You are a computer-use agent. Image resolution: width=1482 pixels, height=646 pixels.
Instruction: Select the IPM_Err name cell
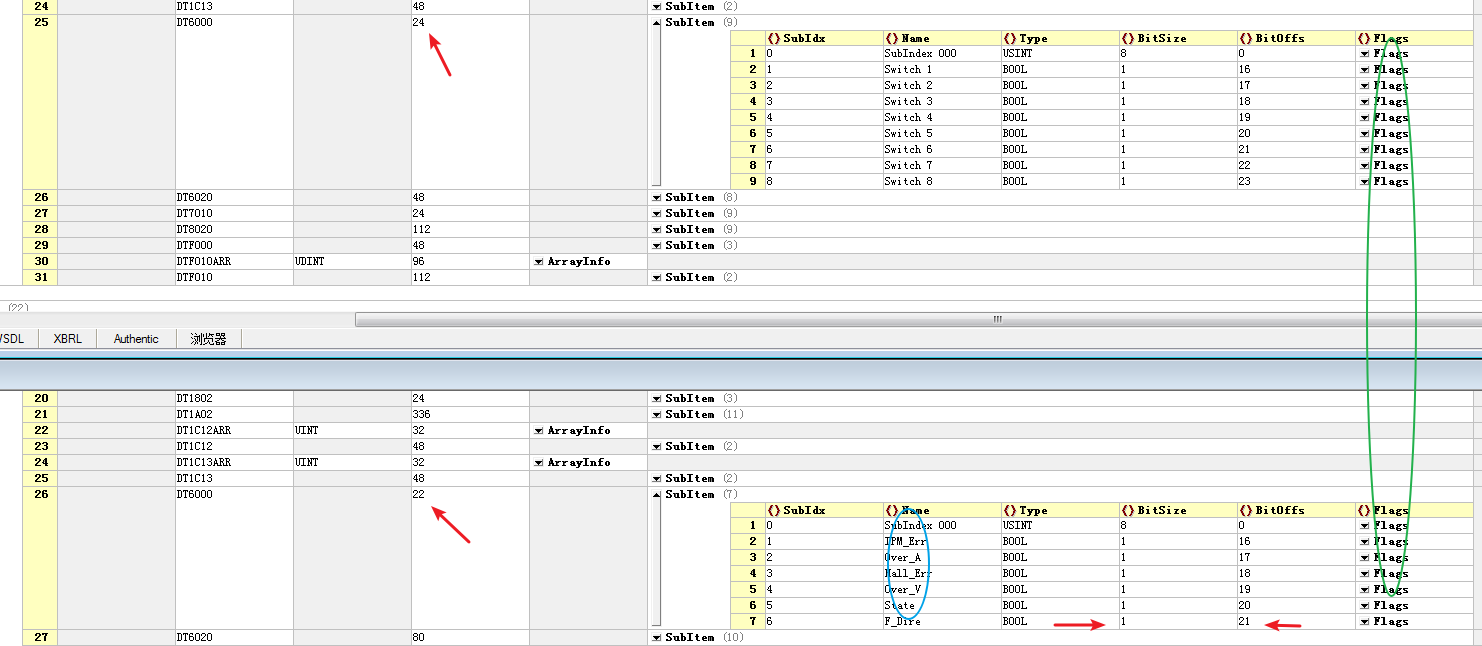941,542
